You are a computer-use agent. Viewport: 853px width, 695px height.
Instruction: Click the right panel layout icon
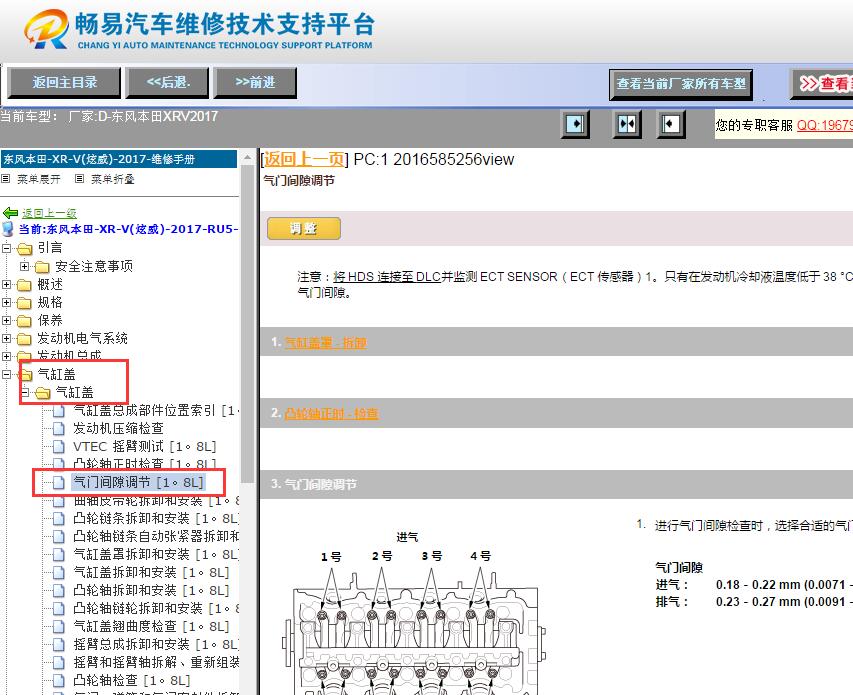point(670,124)
